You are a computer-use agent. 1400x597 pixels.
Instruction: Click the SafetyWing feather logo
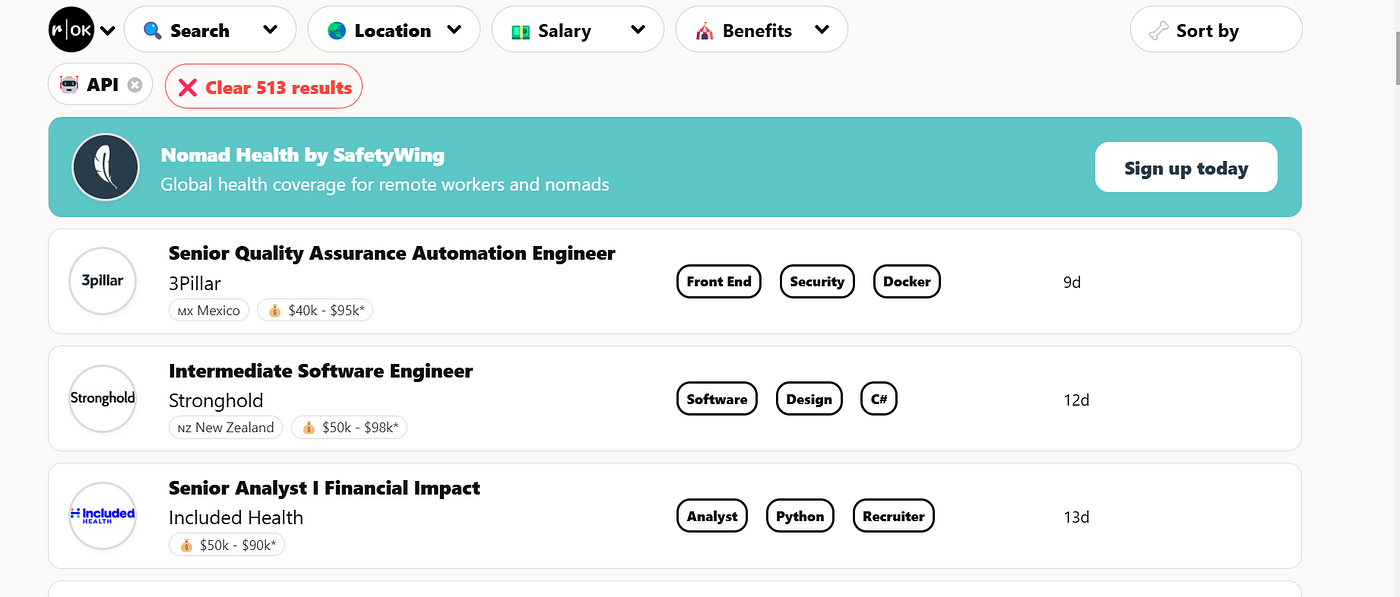coord(105,167)
